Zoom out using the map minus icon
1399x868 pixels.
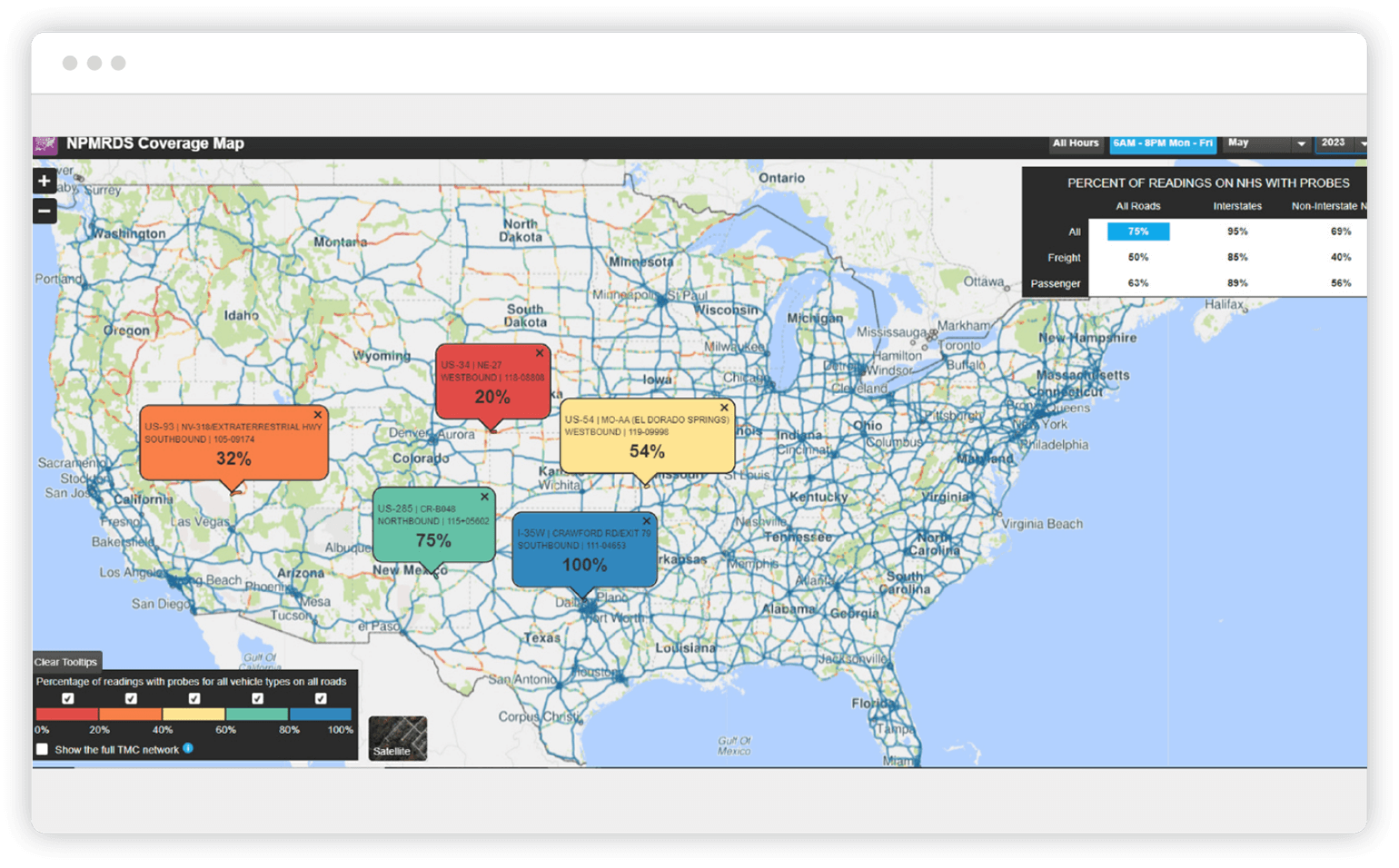[44, 211]
